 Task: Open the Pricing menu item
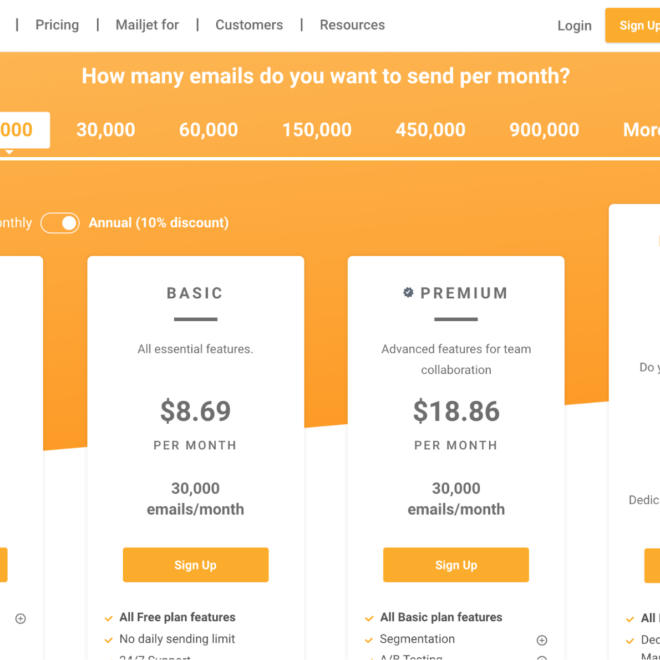[57, 25]
